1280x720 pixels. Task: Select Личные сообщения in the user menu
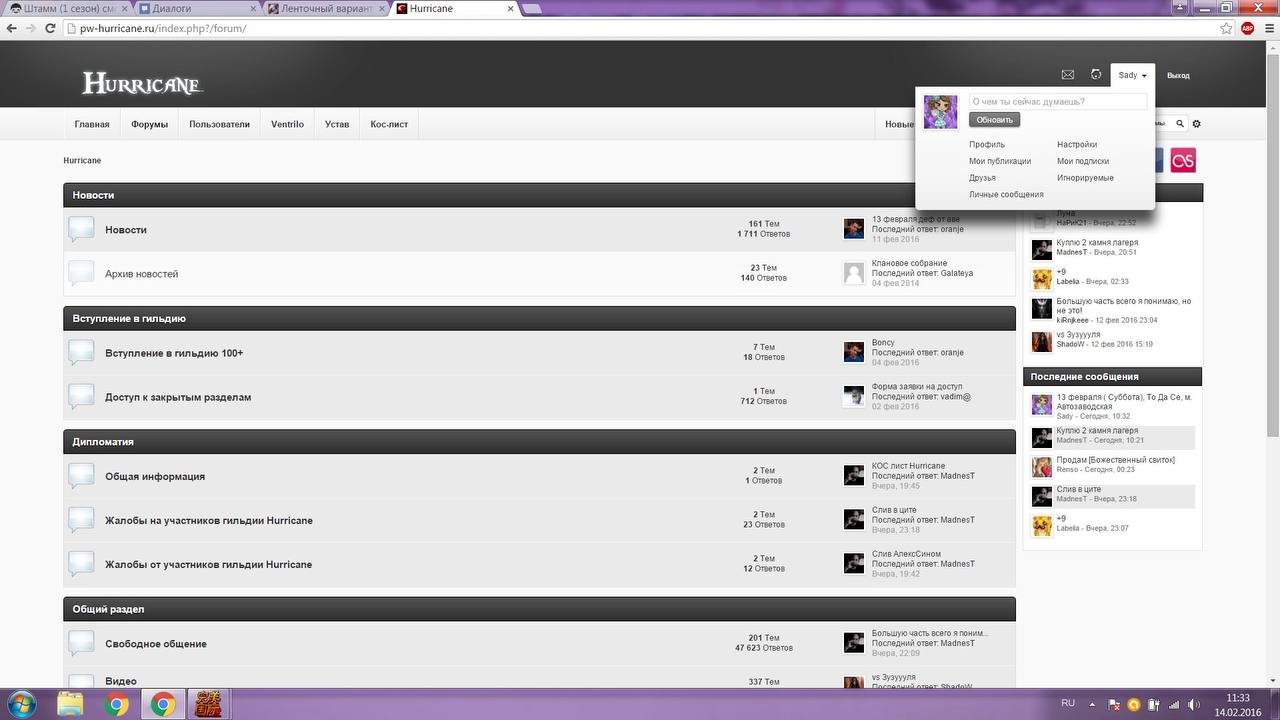pos(1006,195)
